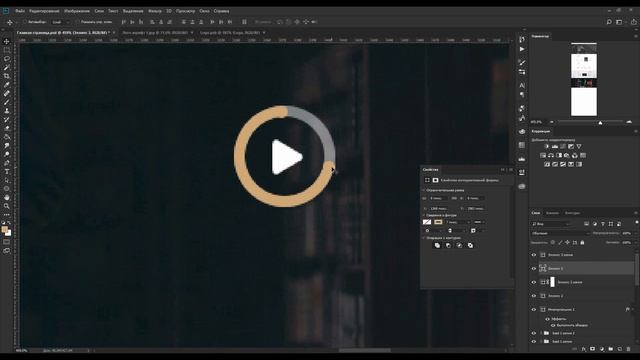Open the Файл menu
The image size is (640, 360).
(x=20, y=11)
